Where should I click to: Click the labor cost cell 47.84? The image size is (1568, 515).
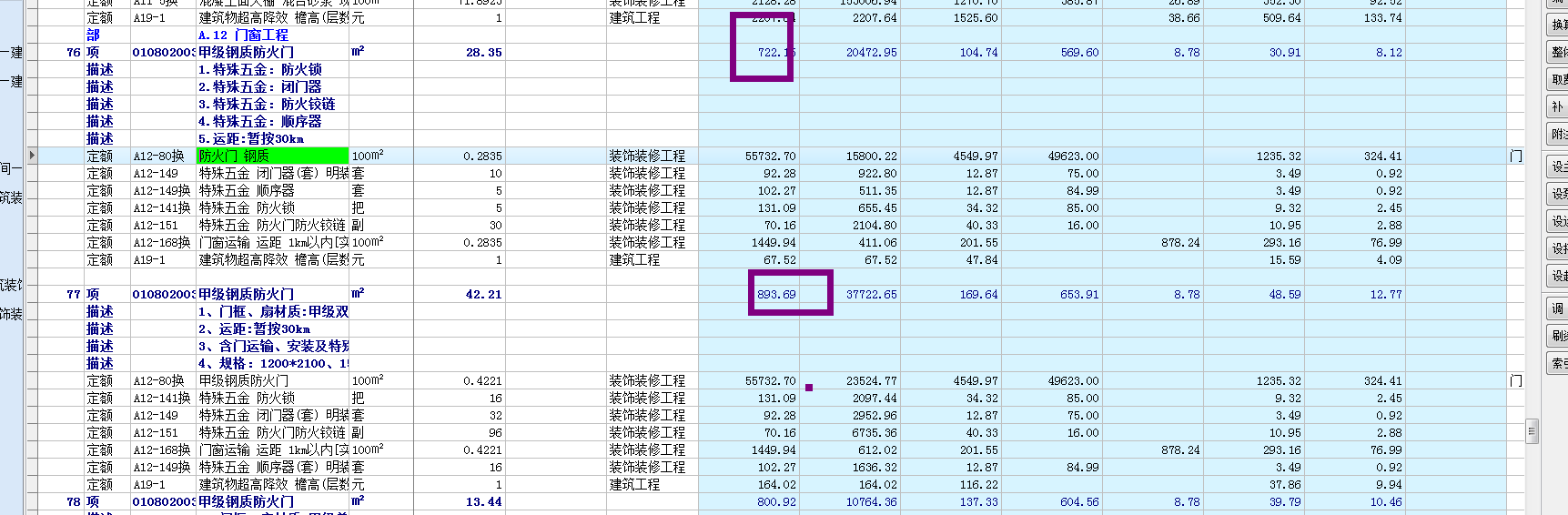coord(982,259)
